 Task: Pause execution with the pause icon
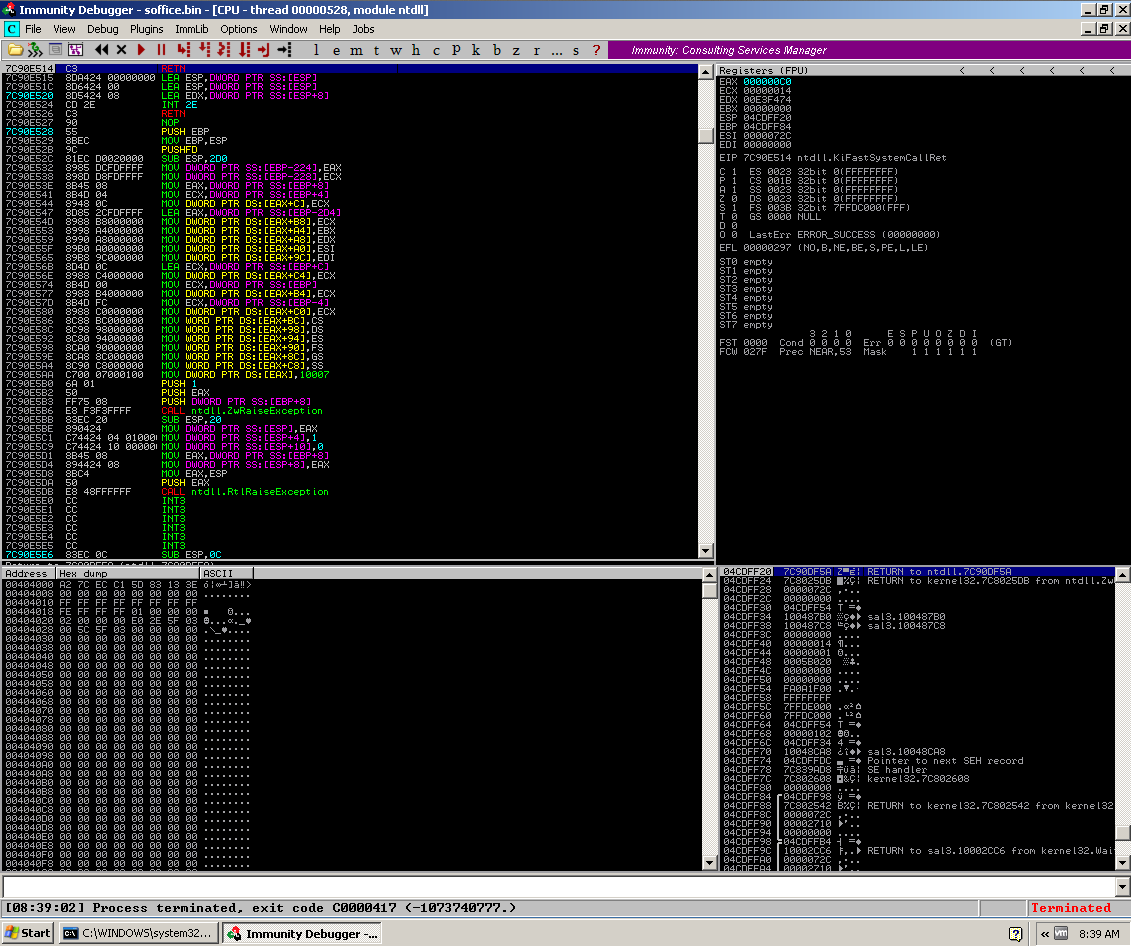click(x=162, y=50)
